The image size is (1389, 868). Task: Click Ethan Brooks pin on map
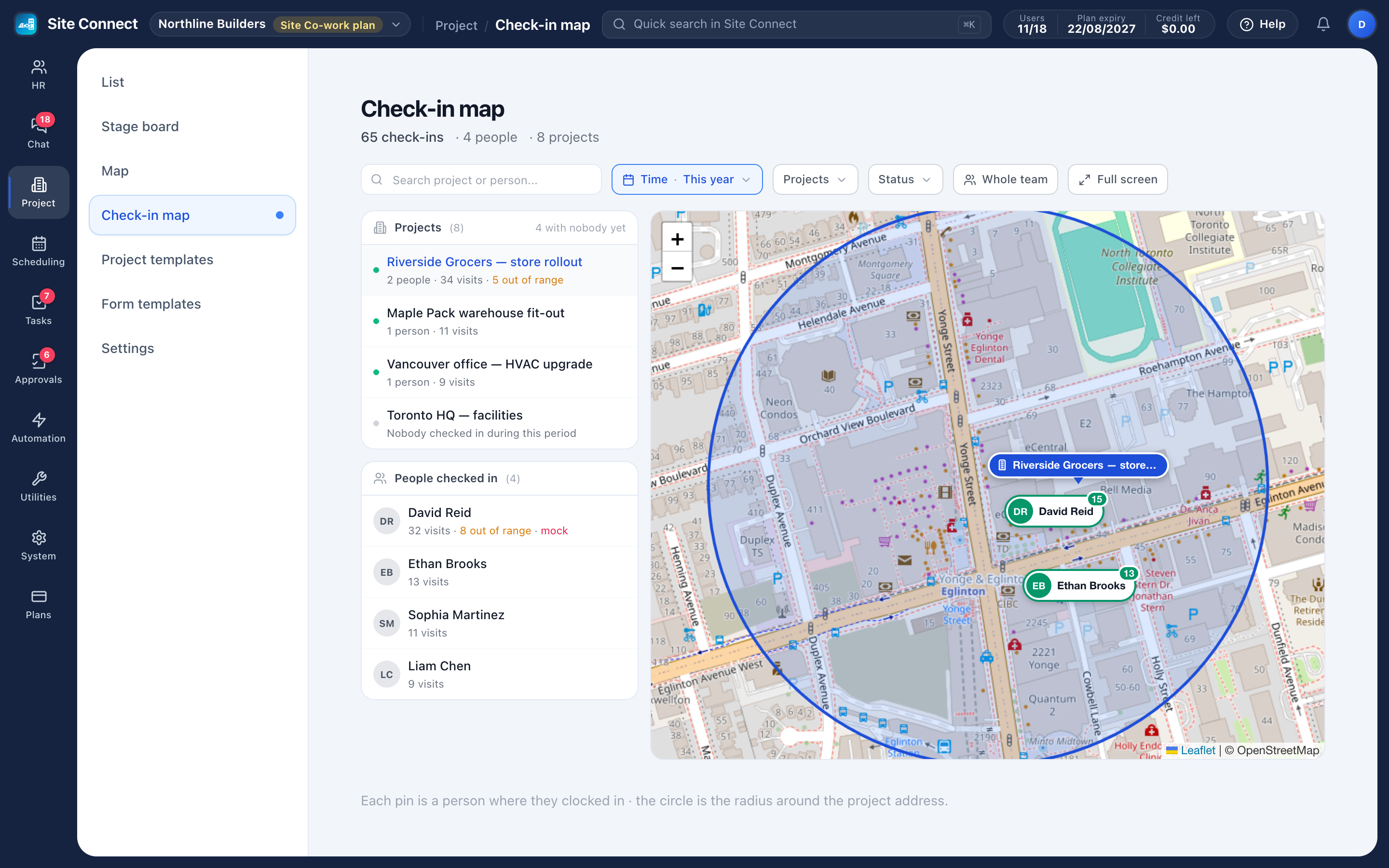[1080, 585]
